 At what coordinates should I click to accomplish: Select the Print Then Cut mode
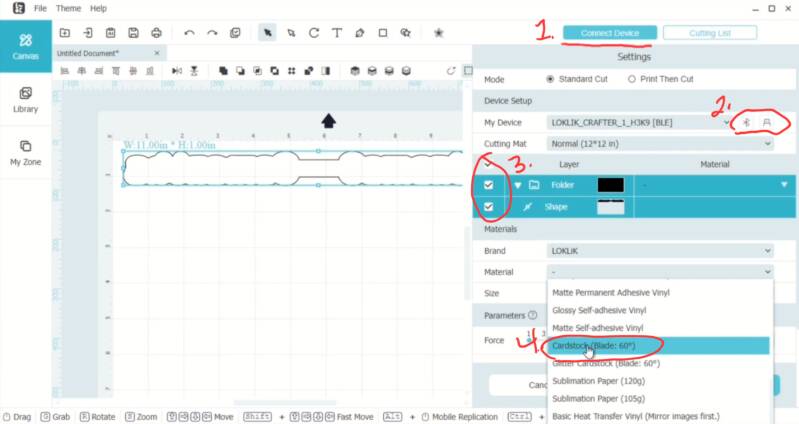661,79
